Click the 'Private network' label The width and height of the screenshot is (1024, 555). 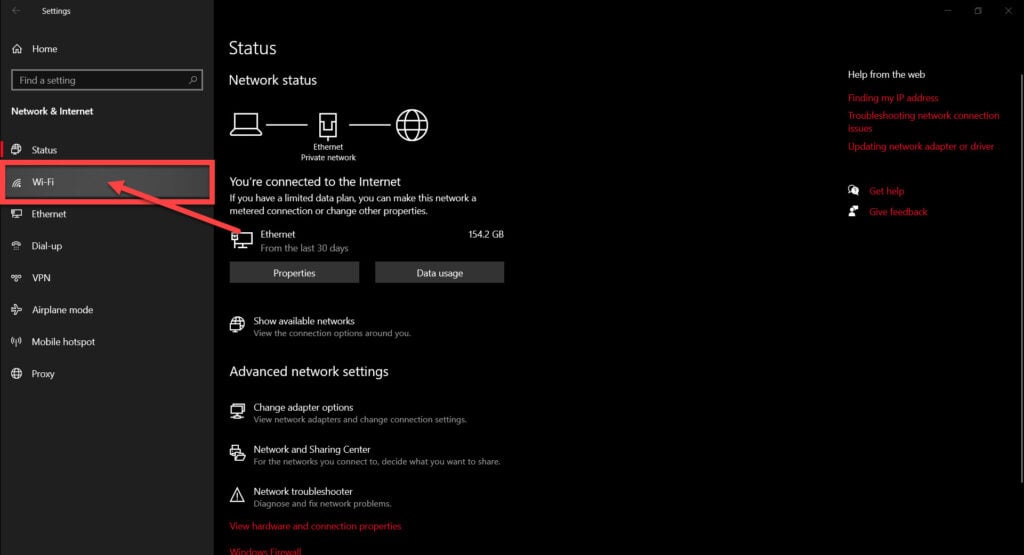[328, 157]
